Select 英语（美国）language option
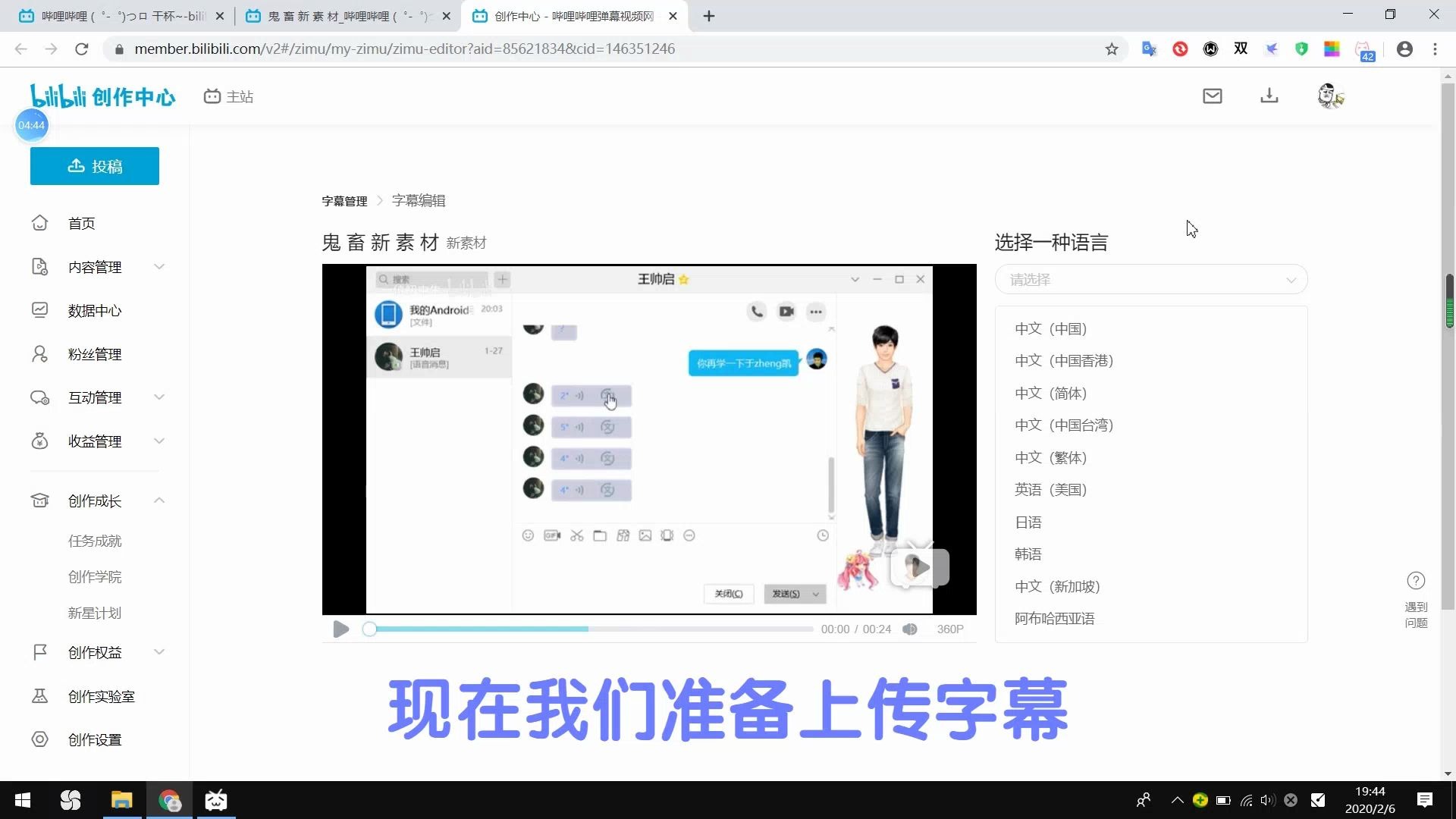The height and width of the screenshot is (819, 1456). pyautogui.click(x=1050, y=490)
